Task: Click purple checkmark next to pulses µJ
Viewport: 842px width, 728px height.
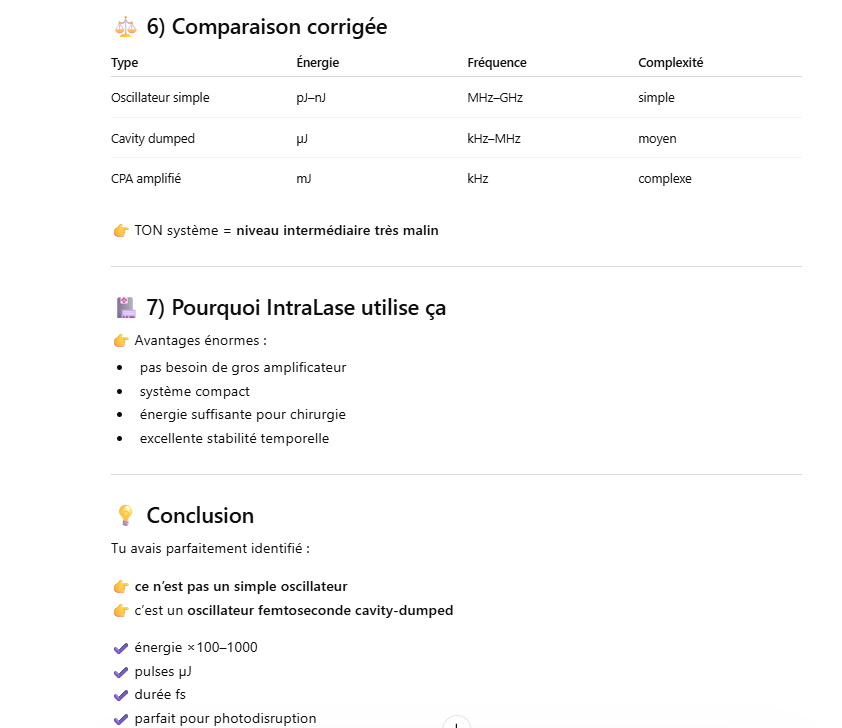Action: (x=121, y=671)
